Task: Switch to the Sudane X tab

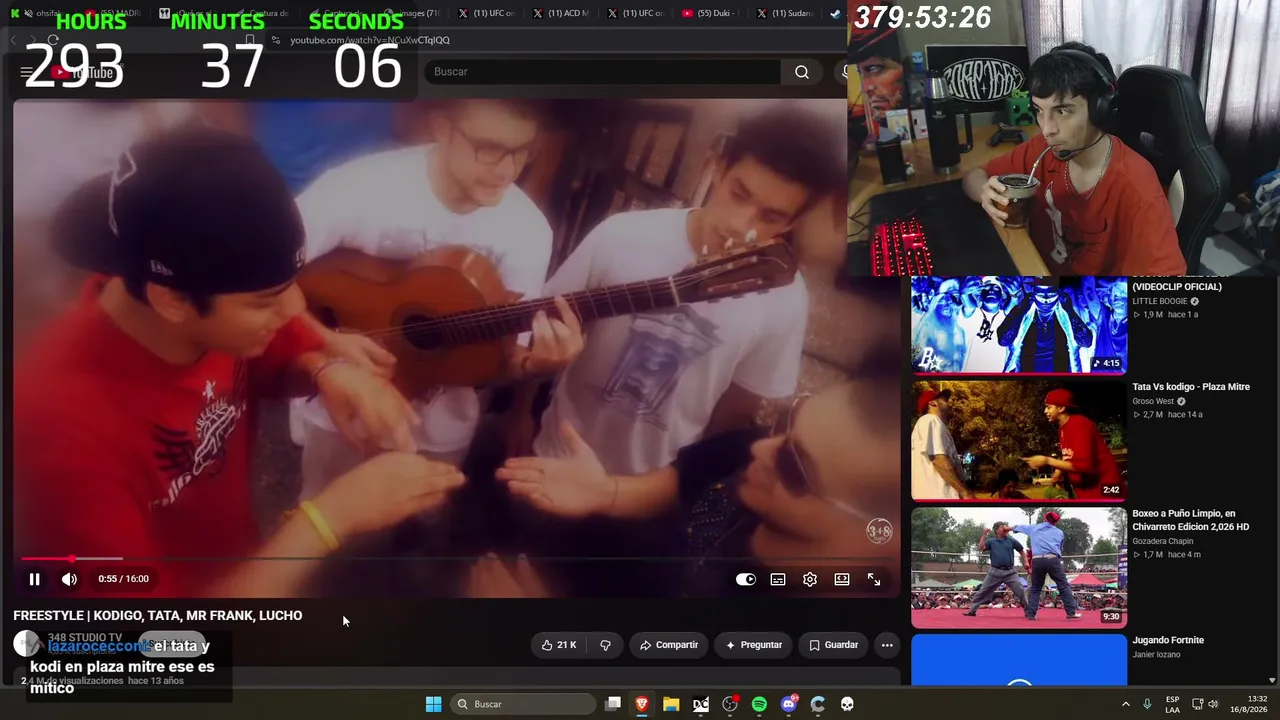Action: coord(784,13)
